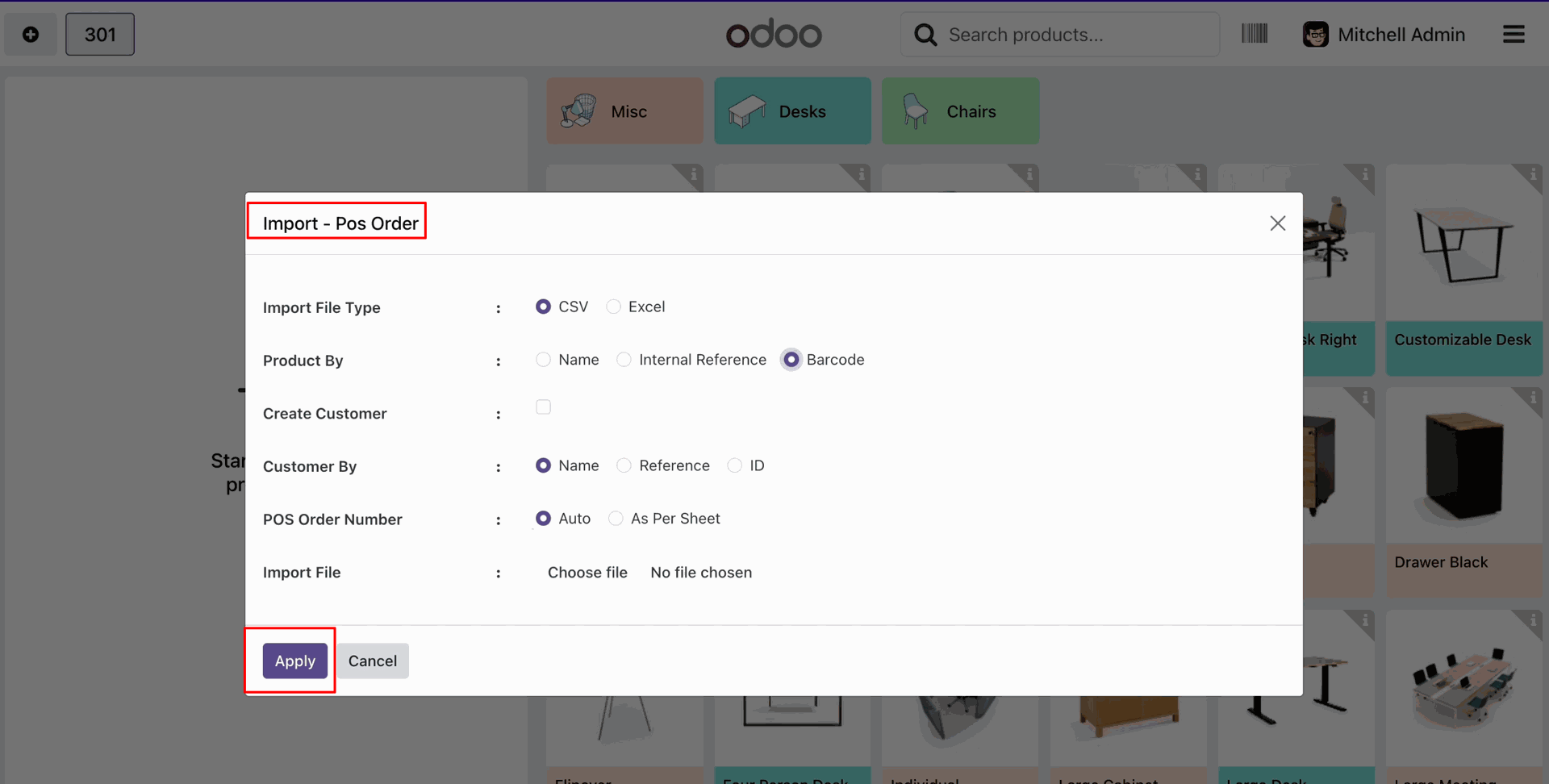
Task: Switch to Chairs category
Action: [x=960, y=111]
